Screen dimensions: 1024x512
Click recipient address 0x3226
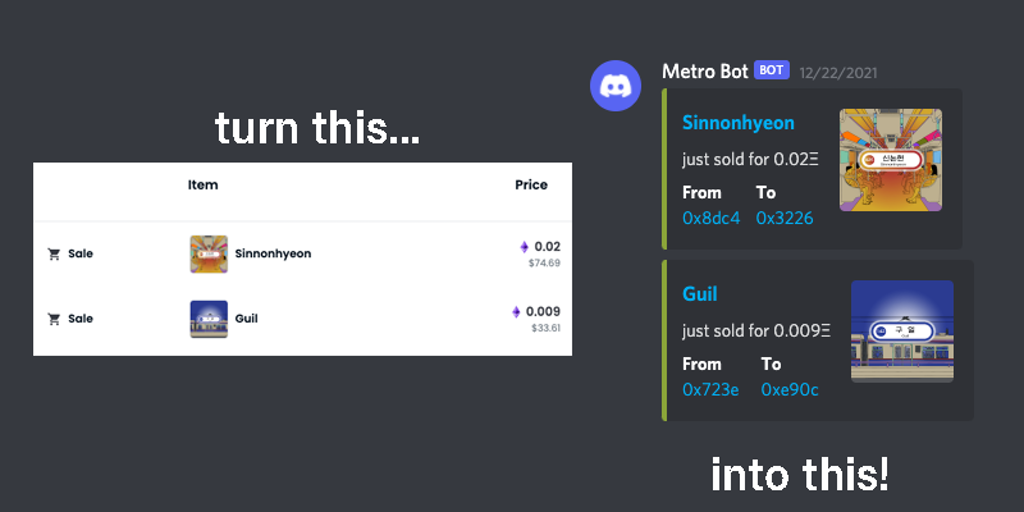tap(784, 218)
